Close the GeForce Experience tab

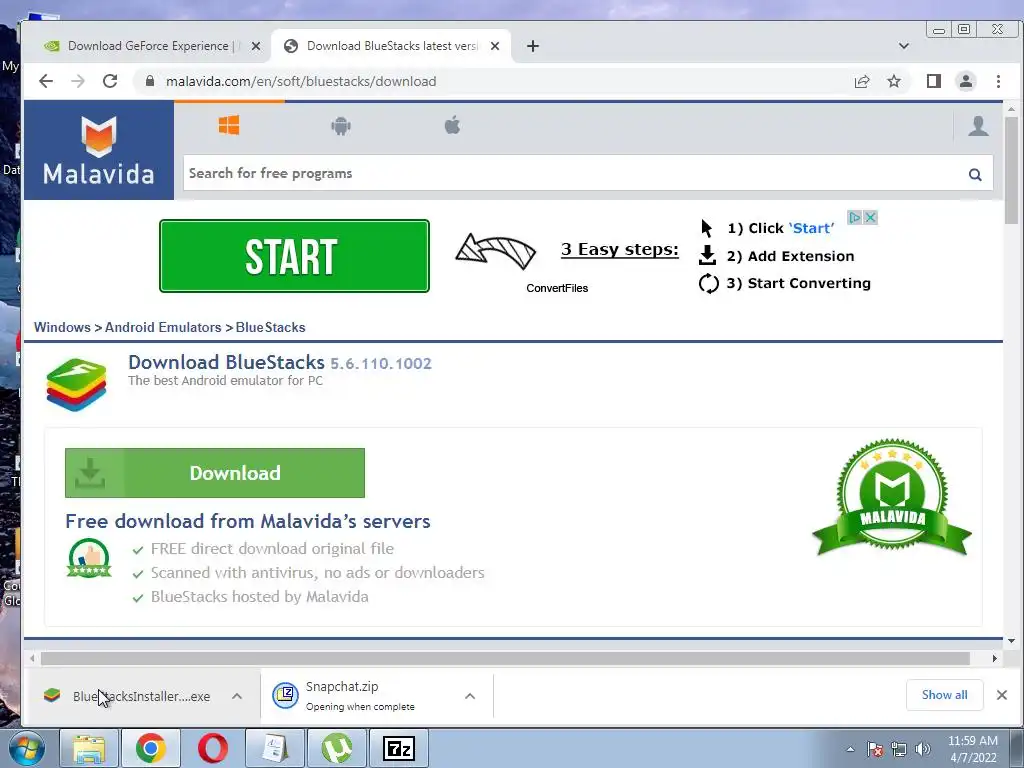point(256,46)
